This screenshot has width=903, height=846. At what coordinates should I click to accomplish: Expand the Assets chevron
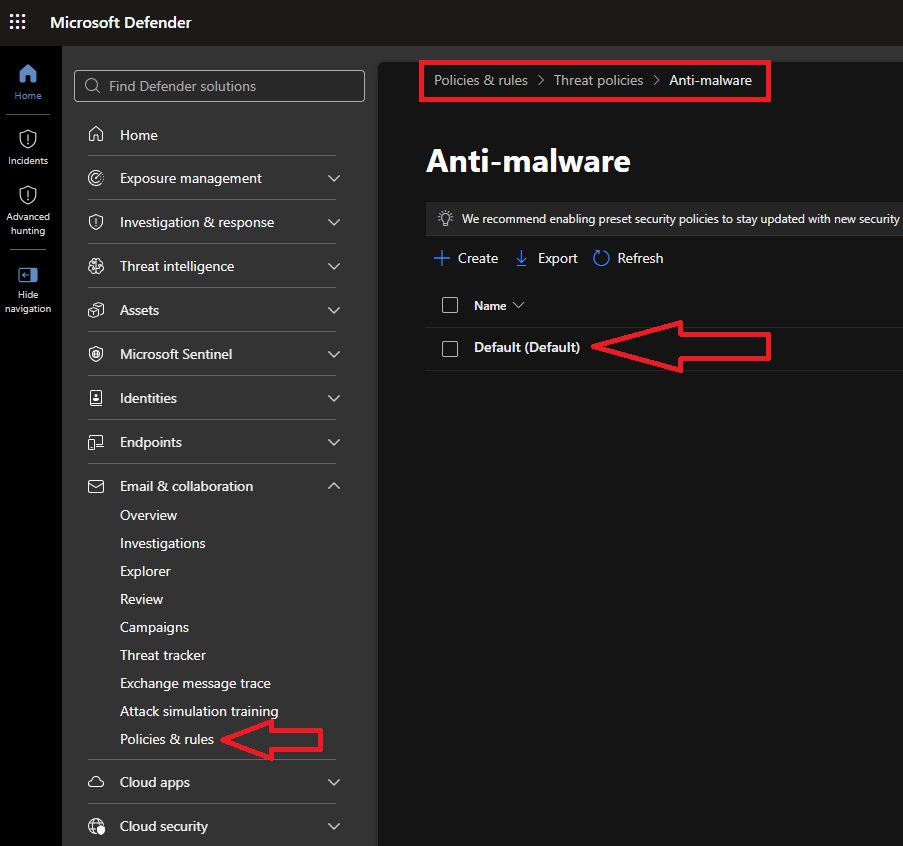[x=333, y=310]
